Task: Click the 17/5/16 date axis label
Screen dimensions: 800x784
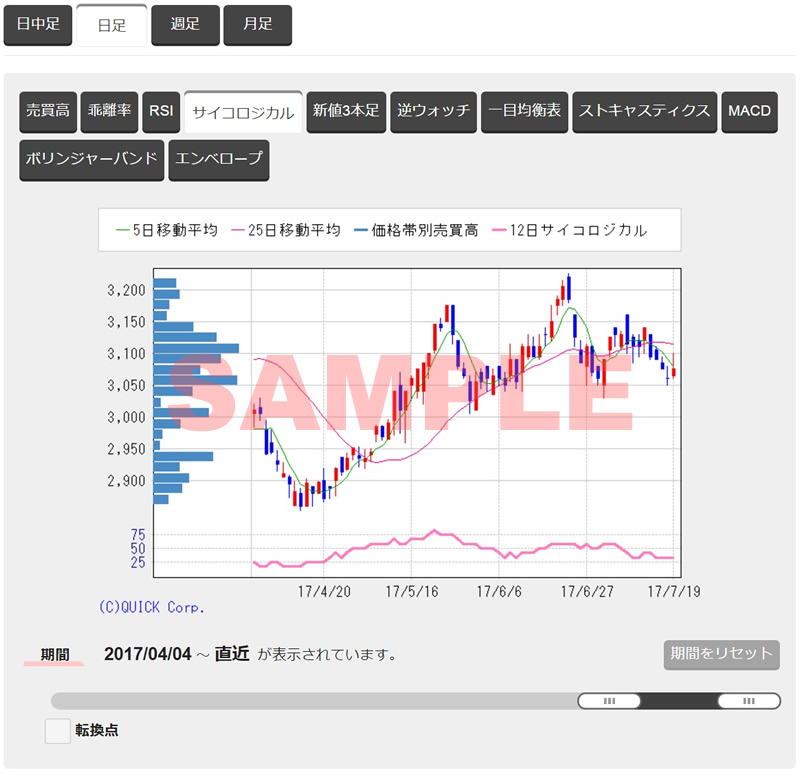Action: click(412, 591)
